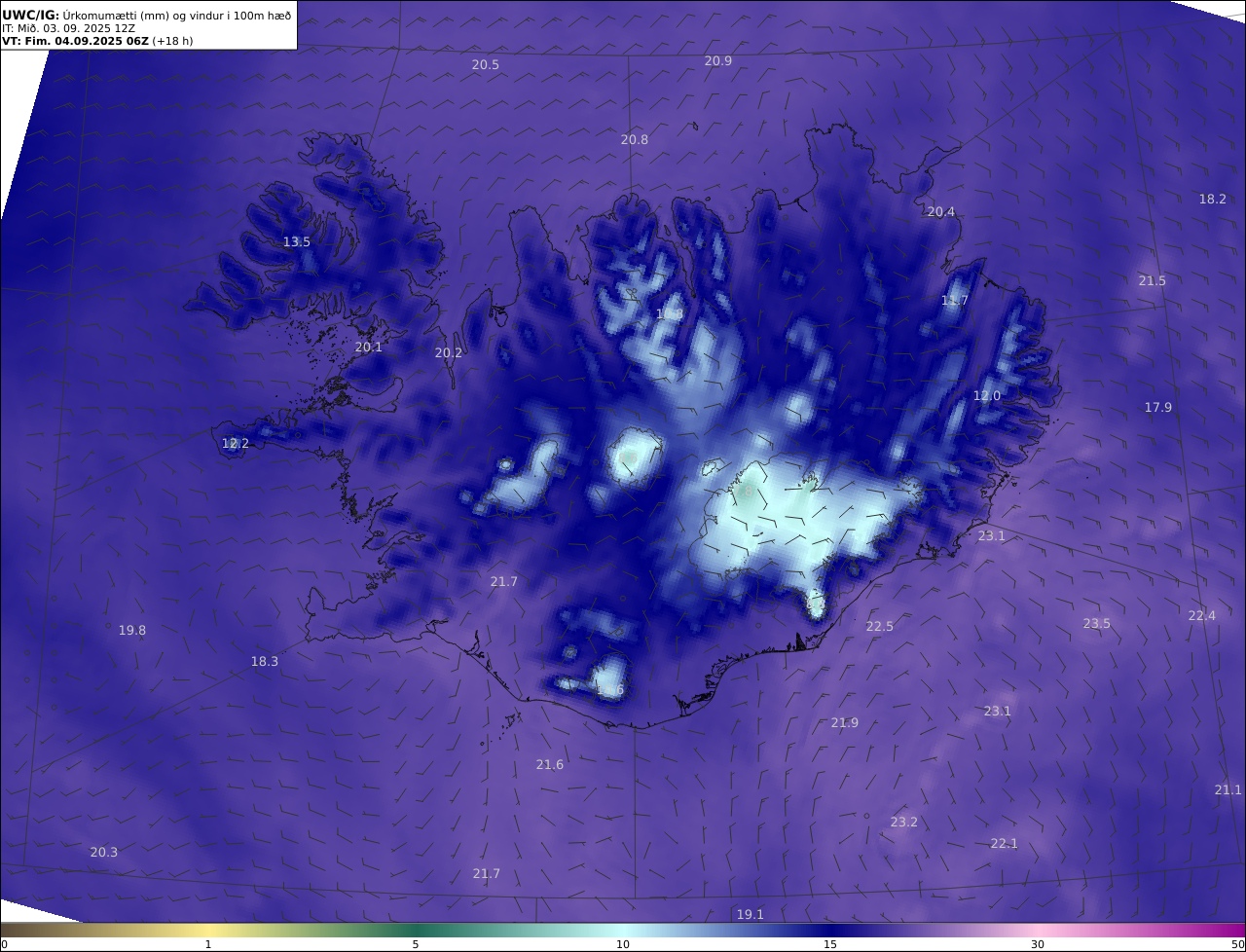The height and width of the screenshot is (952, 1246).
Task: Click the 15 tick on color scale
Action: coord(830,944)
